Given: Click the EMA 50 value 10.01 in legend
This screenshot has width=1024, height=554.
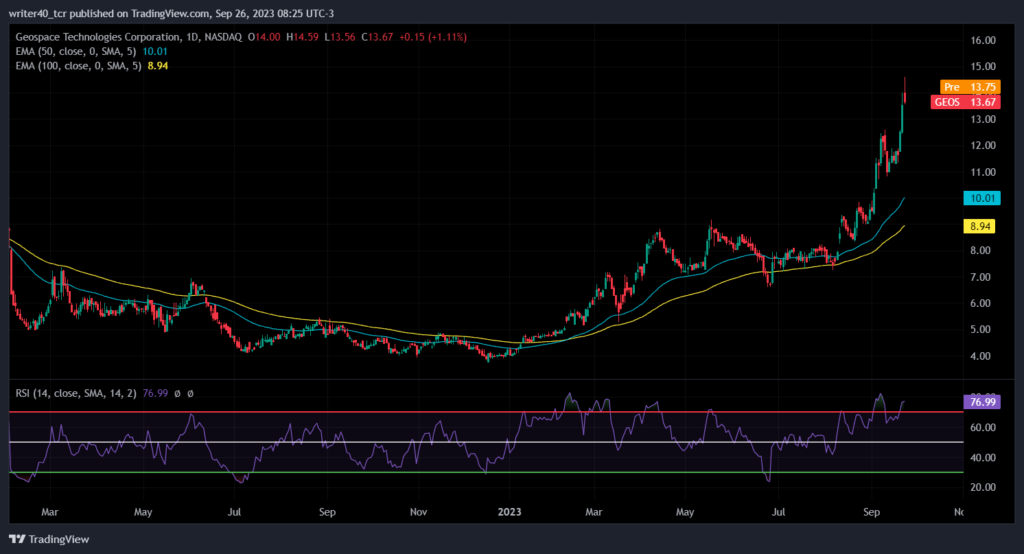Looking at the screenshot, I should [155, 52].
